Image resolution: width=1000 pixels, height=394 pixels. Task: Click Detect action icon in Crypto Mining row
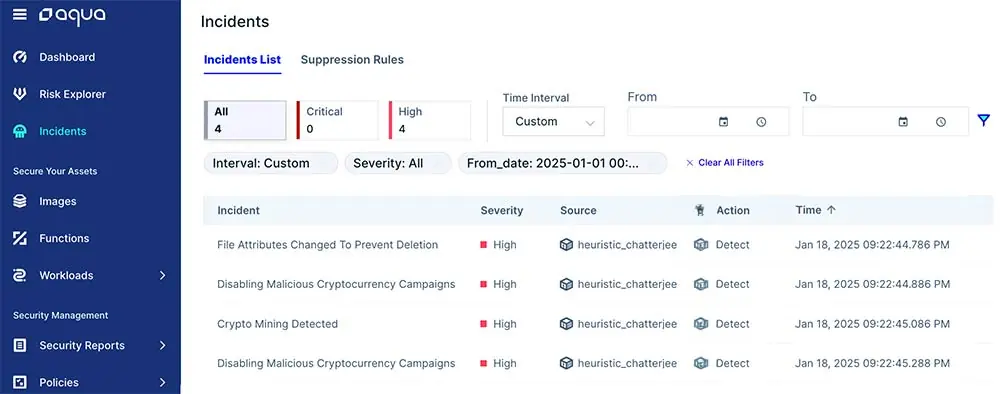click(701, 324)
